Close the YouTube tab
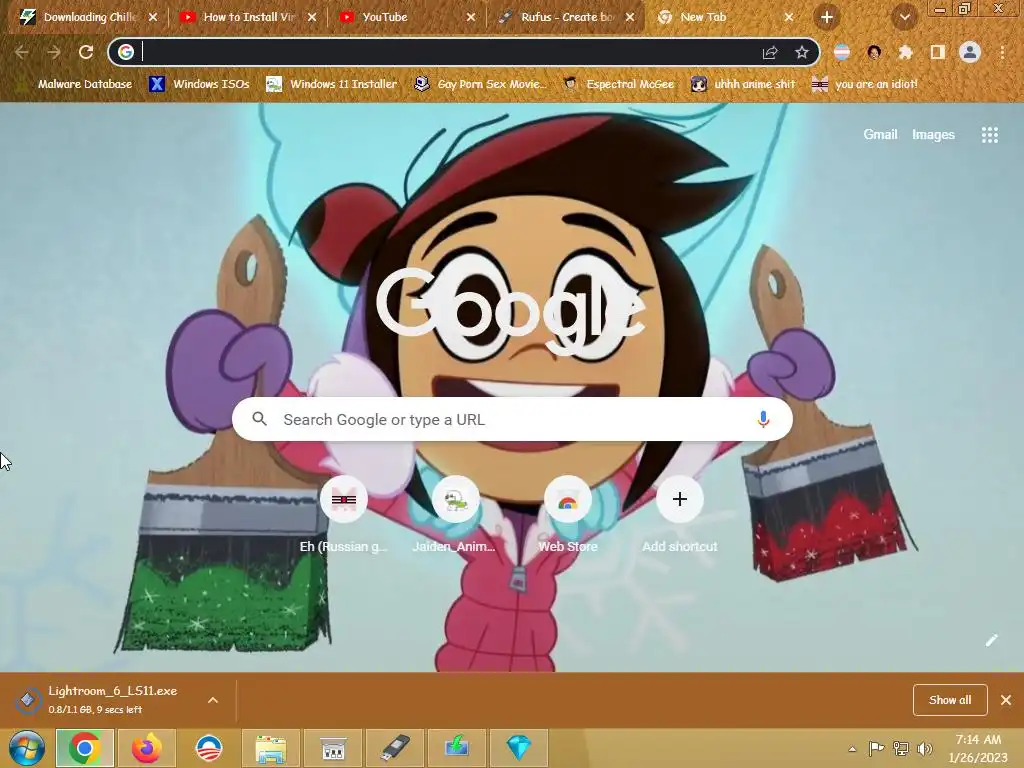1024x768 pixels. pyautogui.click(x=471, y=18)
